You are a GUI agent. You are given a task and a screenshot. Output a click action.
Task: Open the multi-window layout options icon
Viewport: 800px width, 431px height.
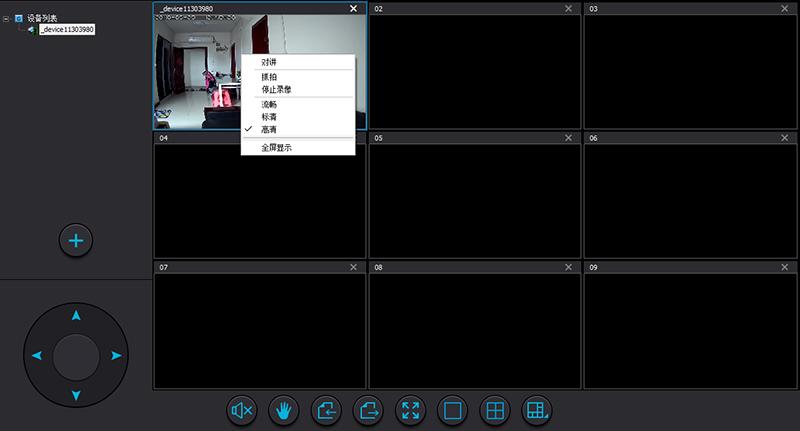[537, 411]
